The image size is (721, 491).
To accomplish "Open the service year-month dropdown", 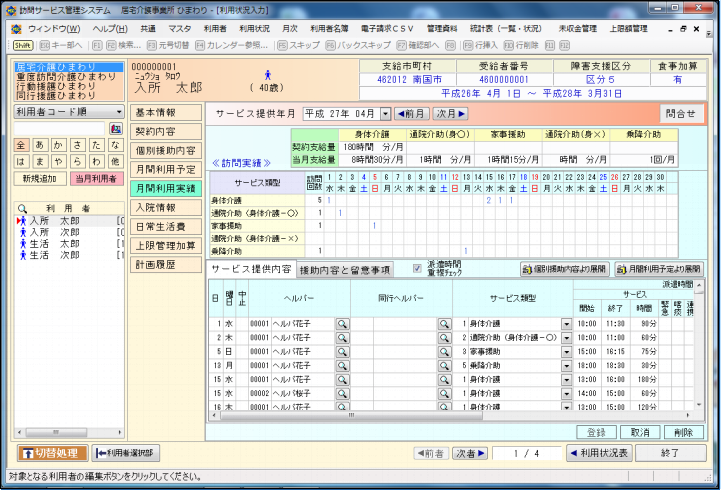I will pos(385,114).
